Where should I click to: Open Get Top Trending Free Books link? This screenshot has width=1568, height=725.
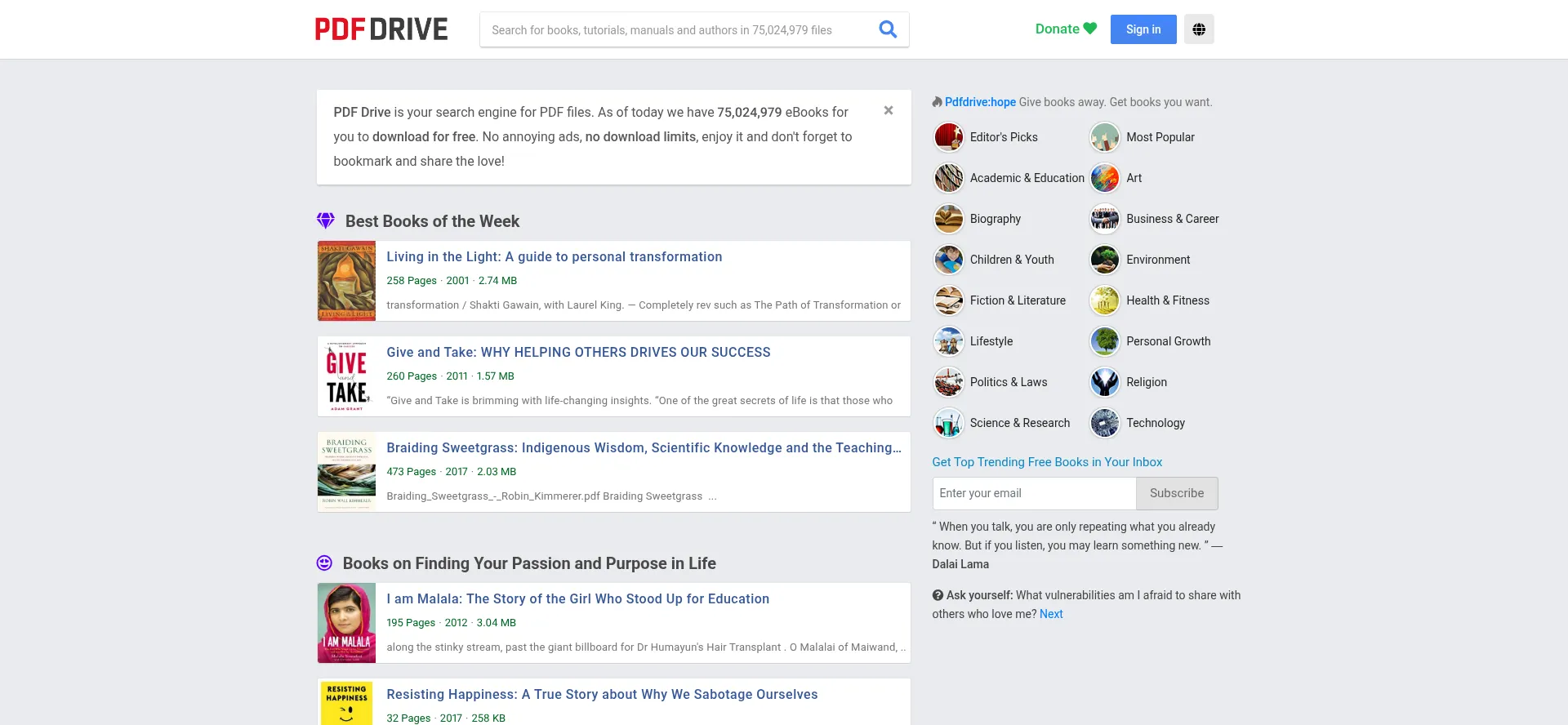pyautogui.click(x=1047, y=462)
